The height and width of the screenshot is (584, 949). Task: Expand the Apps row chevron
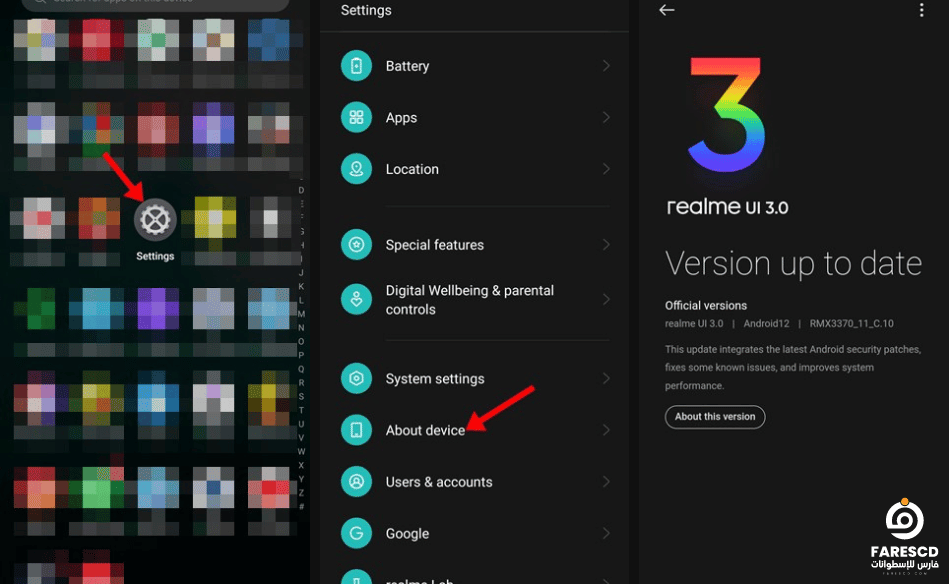point(606,117)
